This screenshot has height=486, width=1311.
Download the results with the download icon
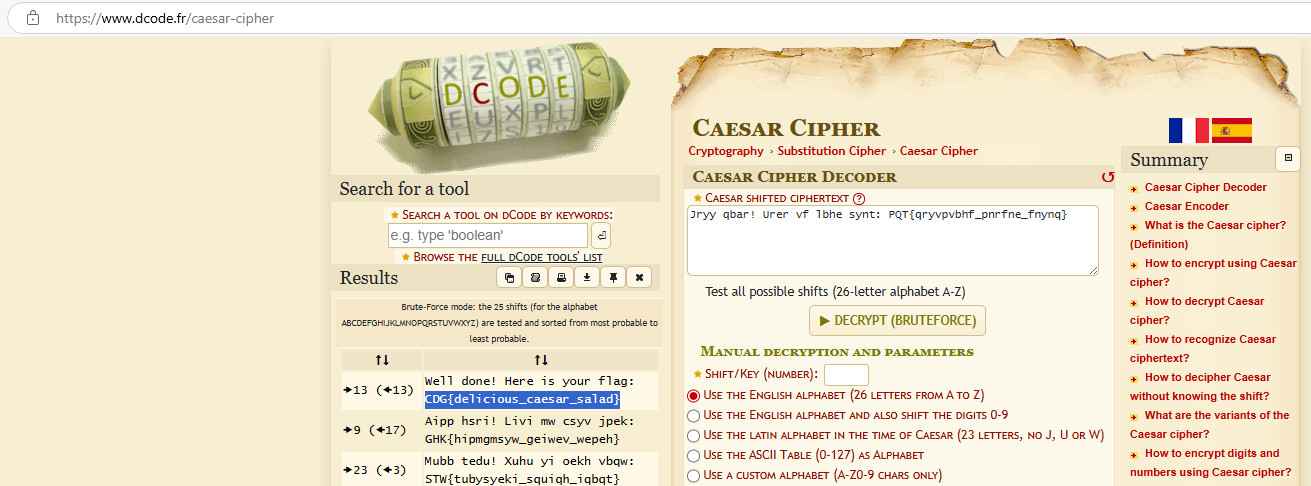(x=587, y=277)
